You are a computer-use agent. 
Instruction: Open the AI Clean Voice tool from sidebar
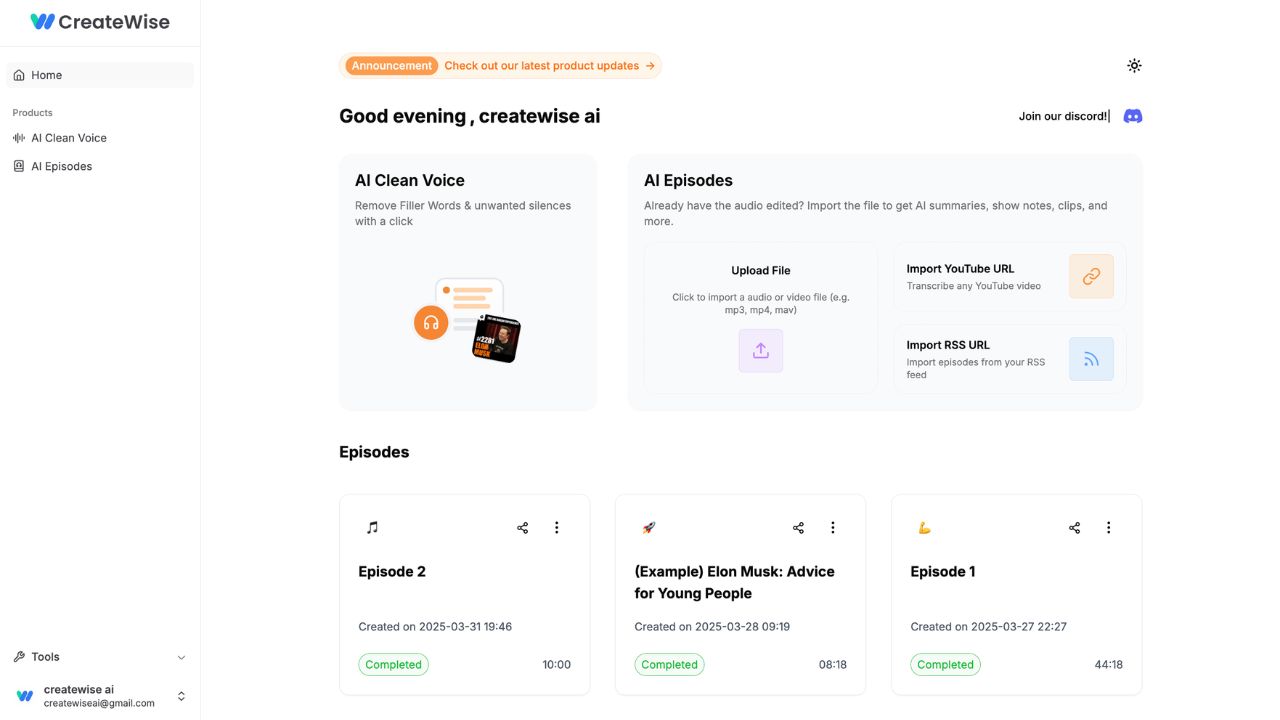(x=68, y=137)
